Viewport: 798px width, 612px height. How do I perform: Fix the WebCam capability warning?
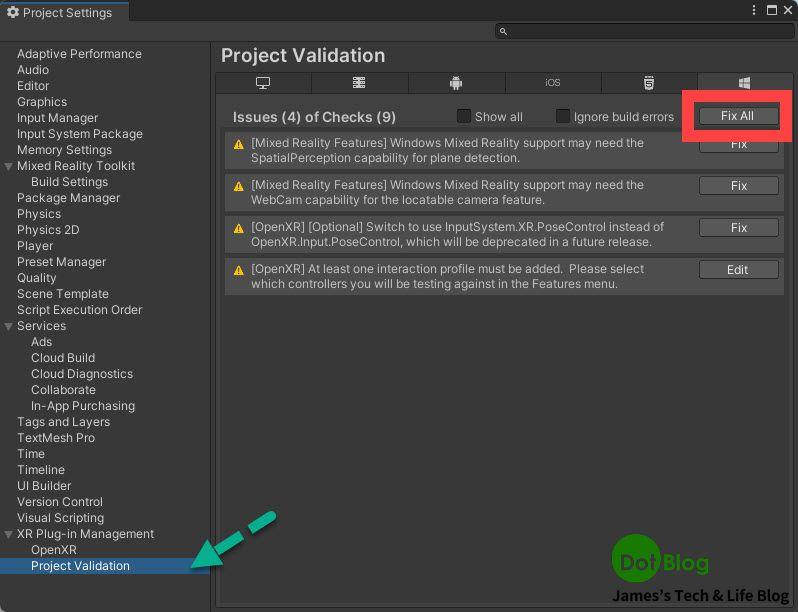point(738,186)
